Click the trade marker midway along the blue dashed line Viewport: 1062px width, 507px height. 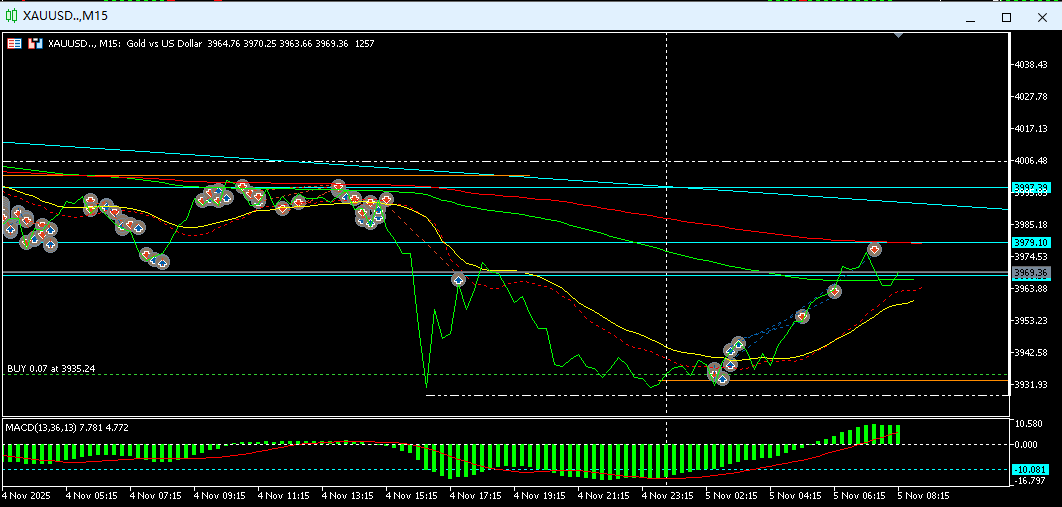[x=802, y=315]
